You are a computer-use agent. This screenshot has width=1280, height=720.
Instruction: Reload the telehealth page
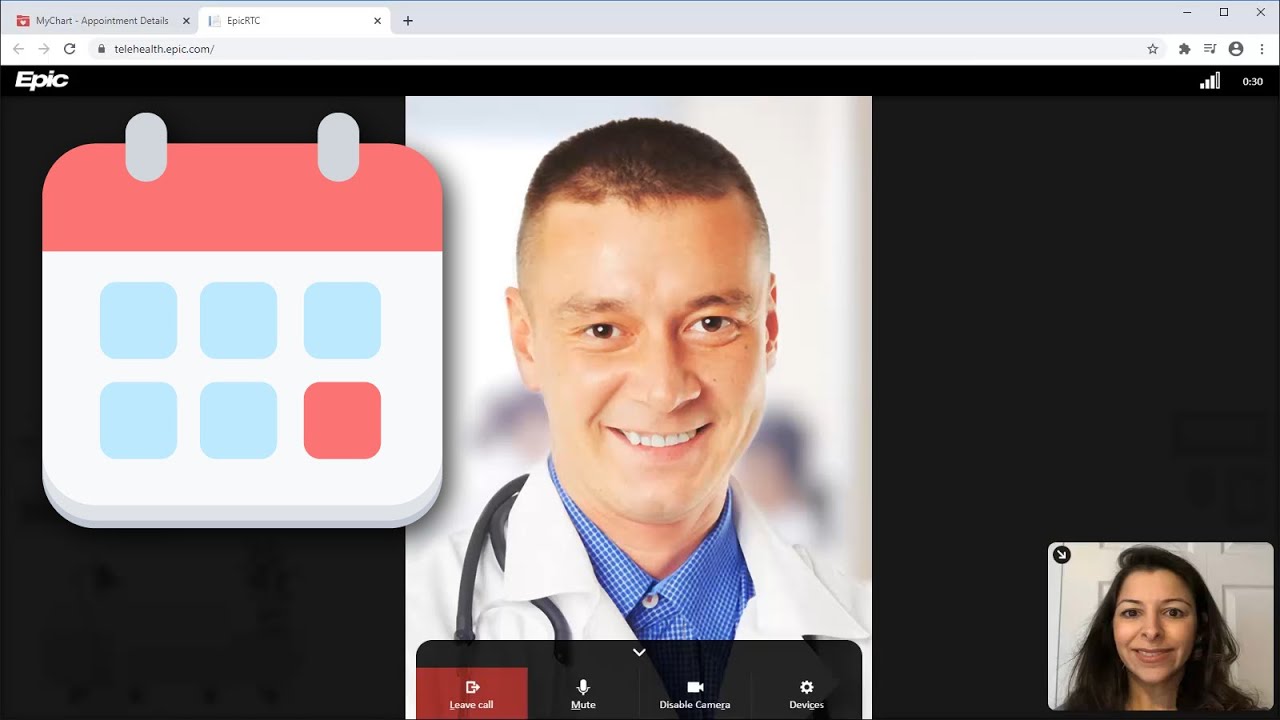click(70, 49)
